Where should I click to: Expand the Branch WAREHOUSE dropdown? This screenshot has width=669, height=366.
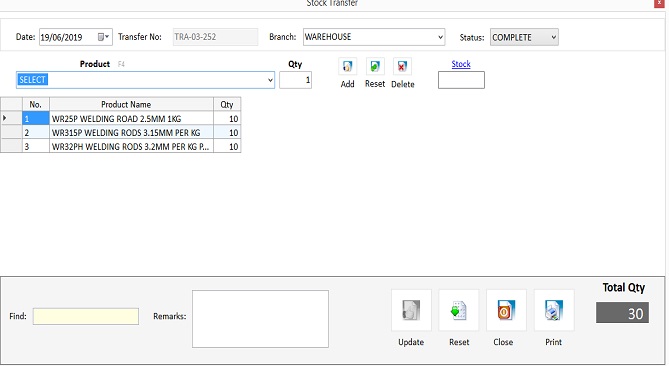(x=440, y=37)
